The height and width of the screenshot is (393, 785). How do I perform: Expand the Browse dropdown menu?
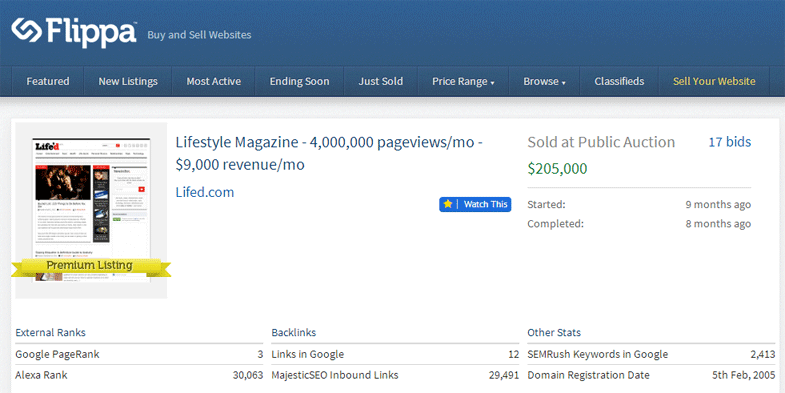[544, 81]
